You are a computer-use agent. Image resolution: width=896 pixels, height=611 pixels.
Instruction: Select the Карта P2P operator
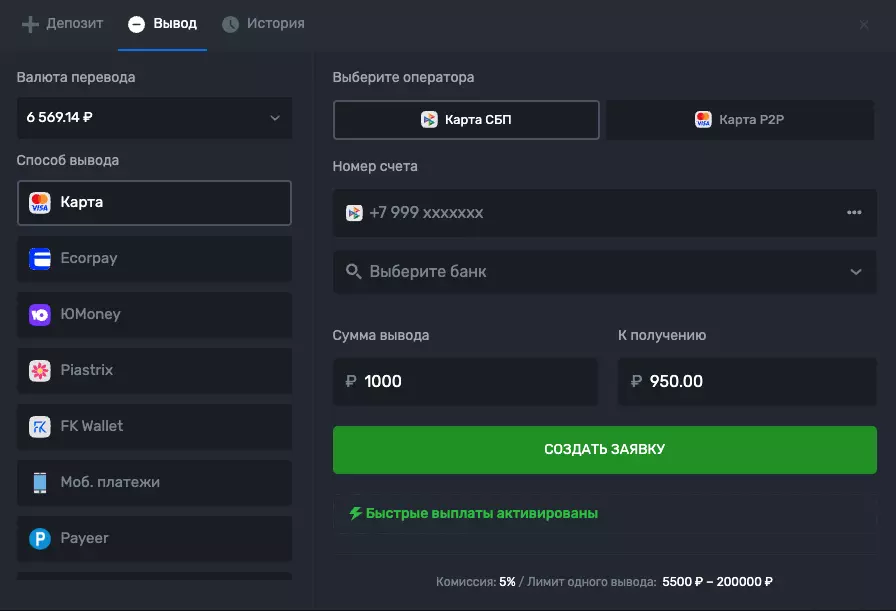click(x=740, y=119)
